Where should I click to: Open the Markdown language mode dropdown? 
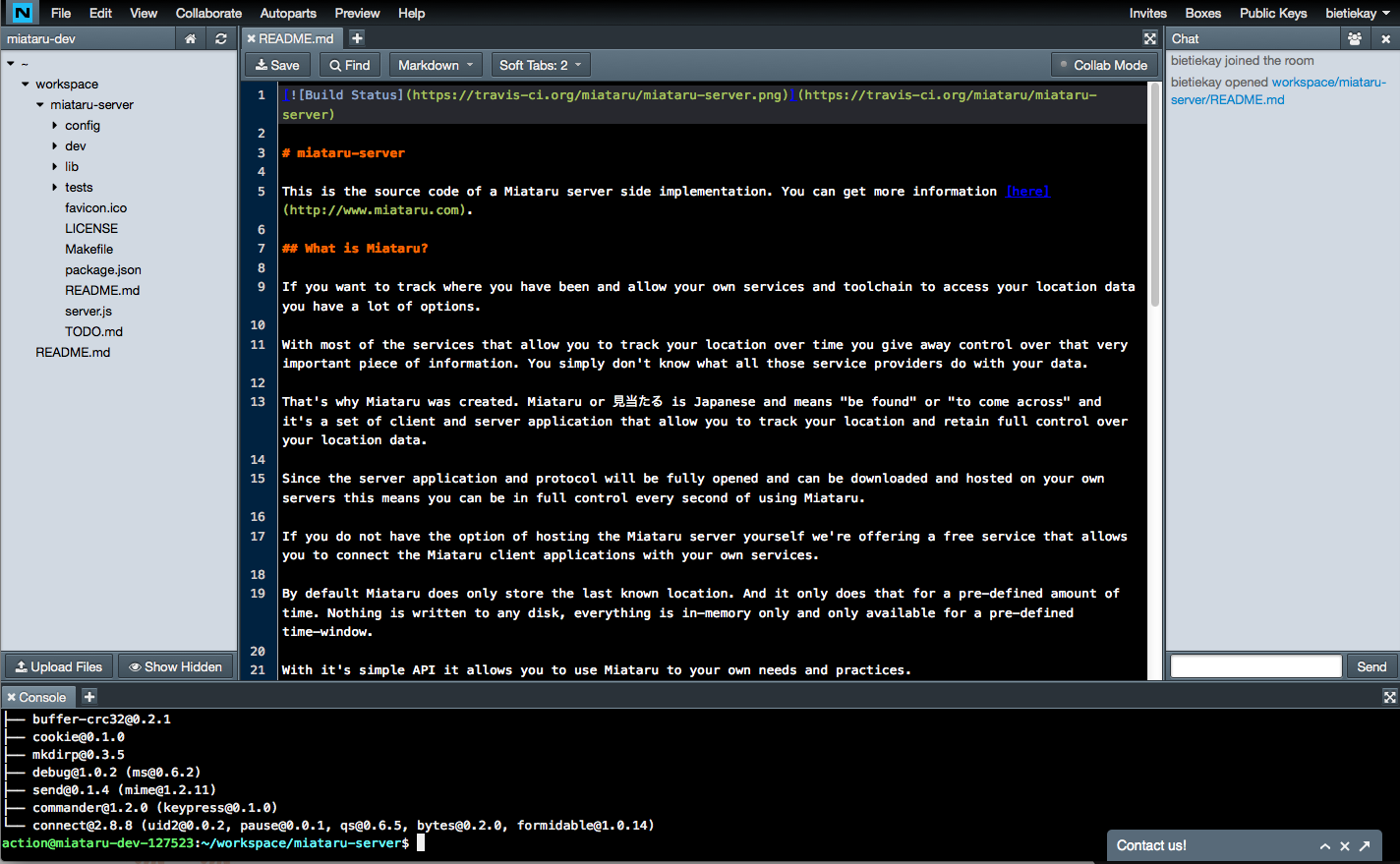[436, 65]
